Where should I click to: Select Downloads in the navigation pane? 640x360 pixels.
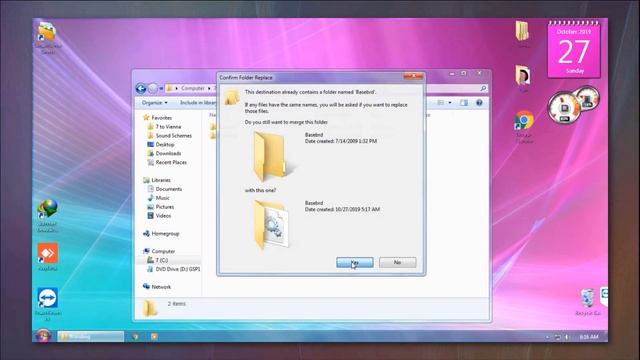pyautogui.click(x=168, y=153)
